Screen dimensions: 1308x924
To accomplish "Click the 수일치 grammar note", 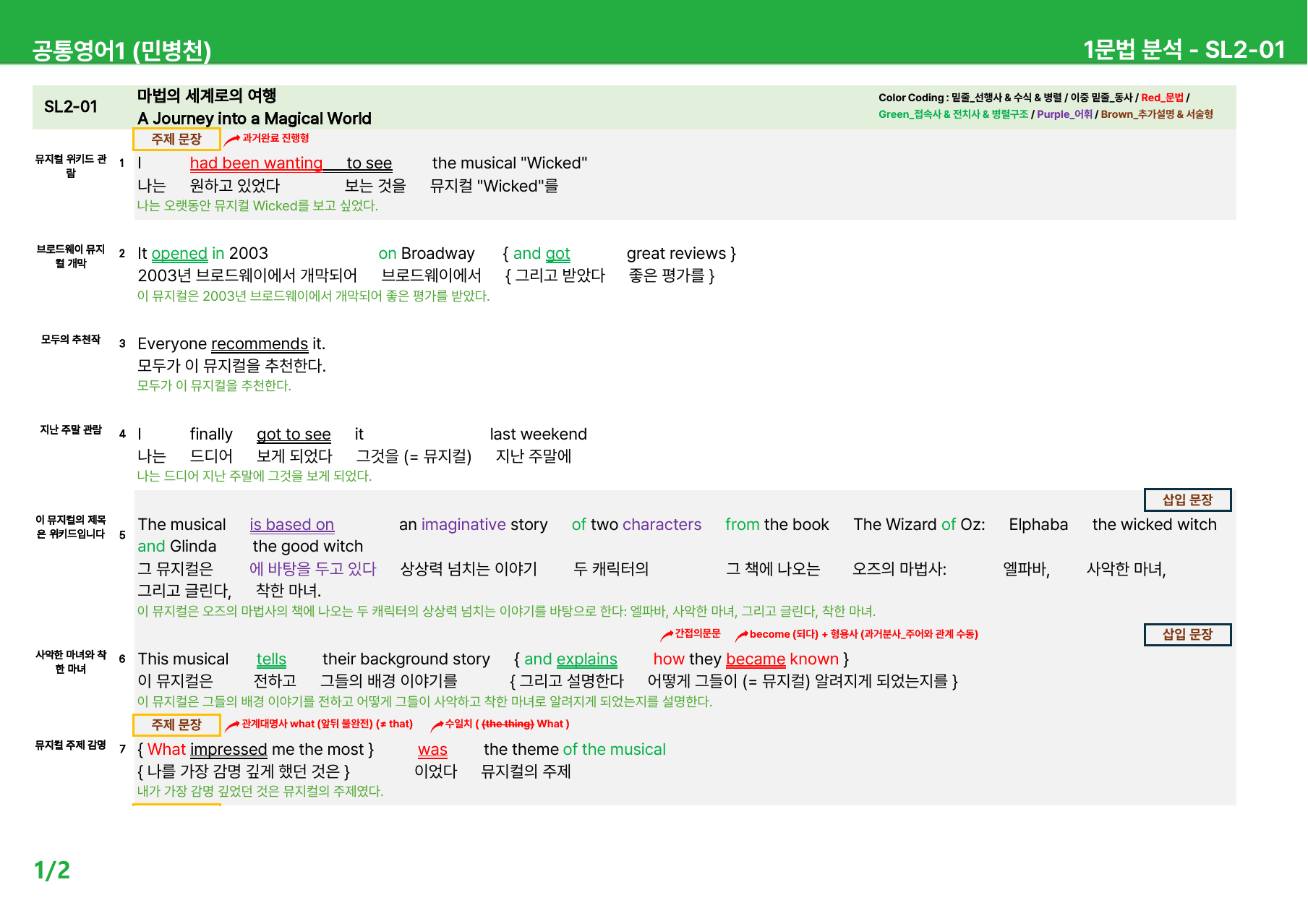I will [507, 724].
